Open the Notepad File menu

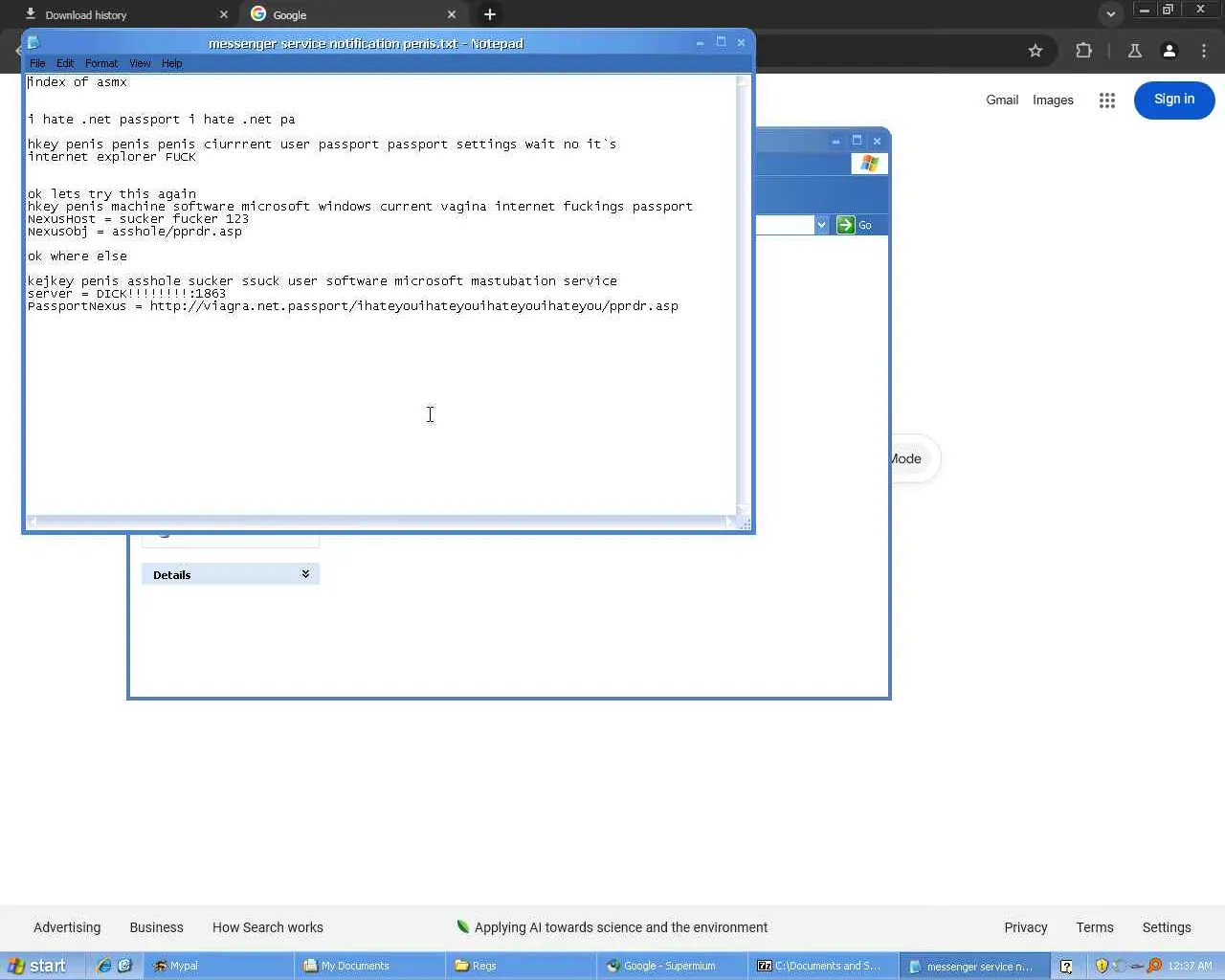[37, 63]
